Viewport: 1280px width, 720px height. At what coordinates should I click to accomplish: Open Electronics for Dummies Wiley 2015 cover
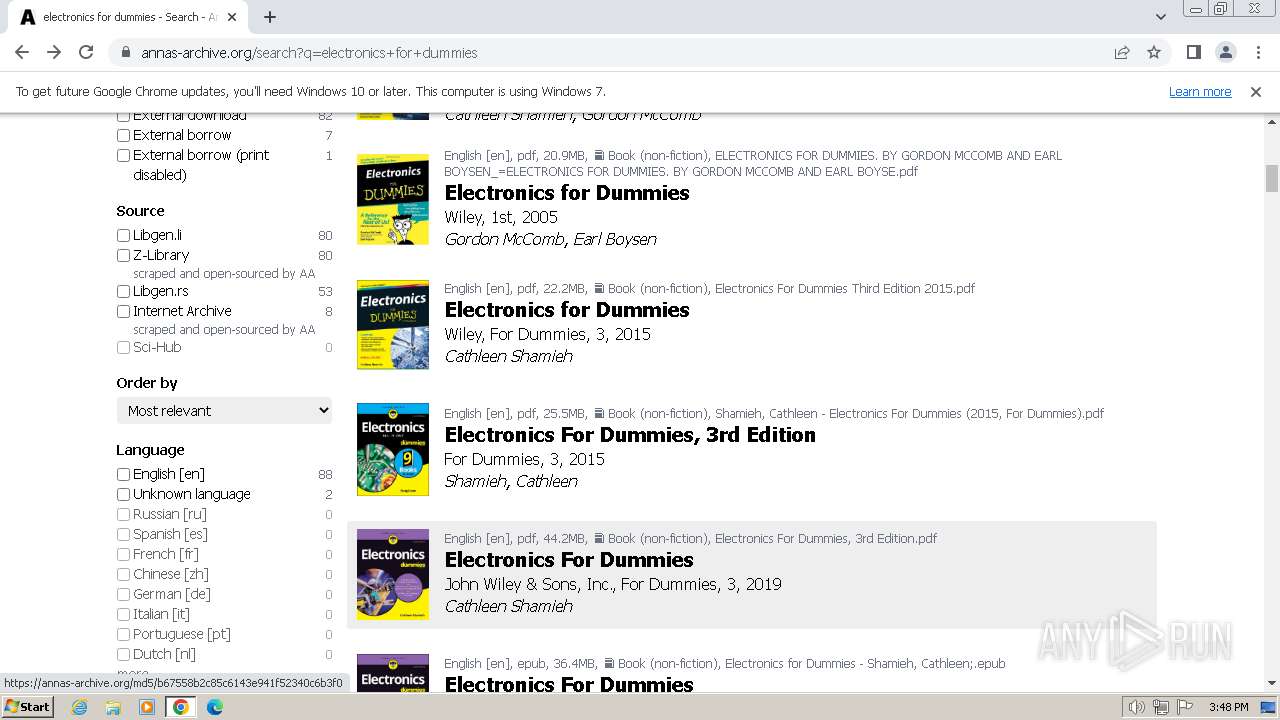(393, 325)
